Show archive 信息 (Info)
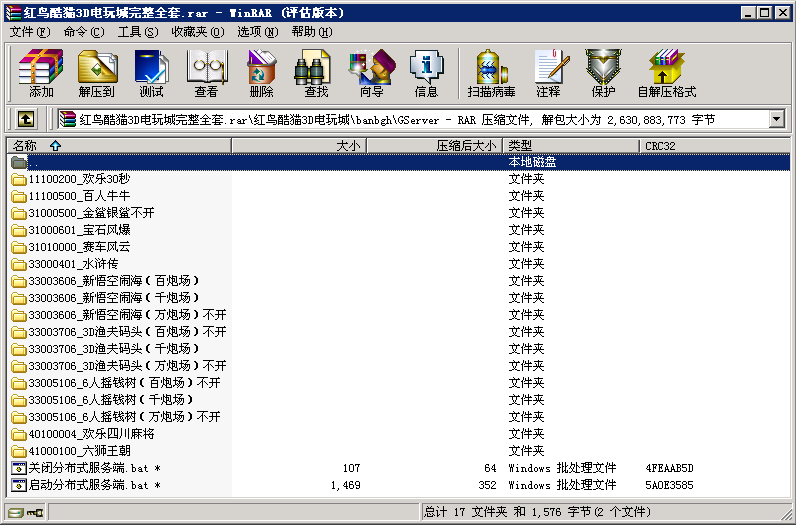 (426, 73)
